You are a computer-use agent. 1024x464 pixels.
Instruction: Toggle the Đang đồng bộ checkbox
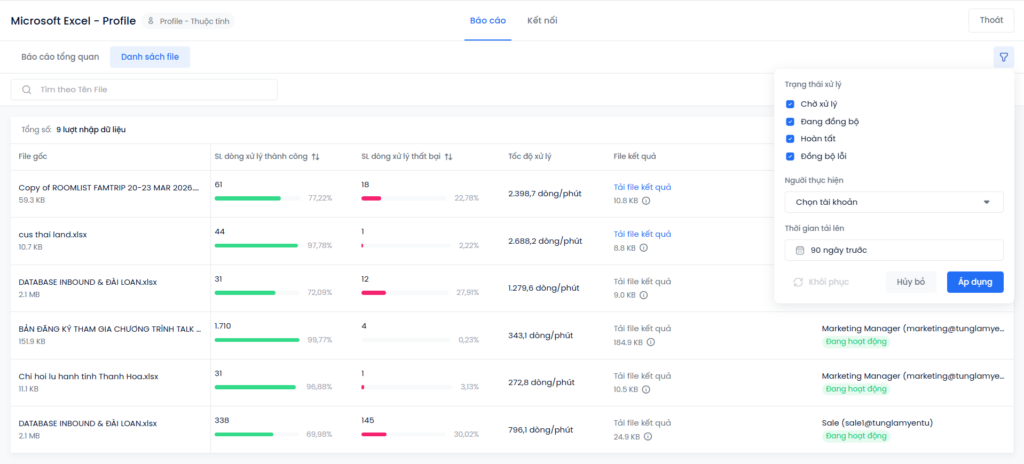pyautogui.click(x=790, y=122)
